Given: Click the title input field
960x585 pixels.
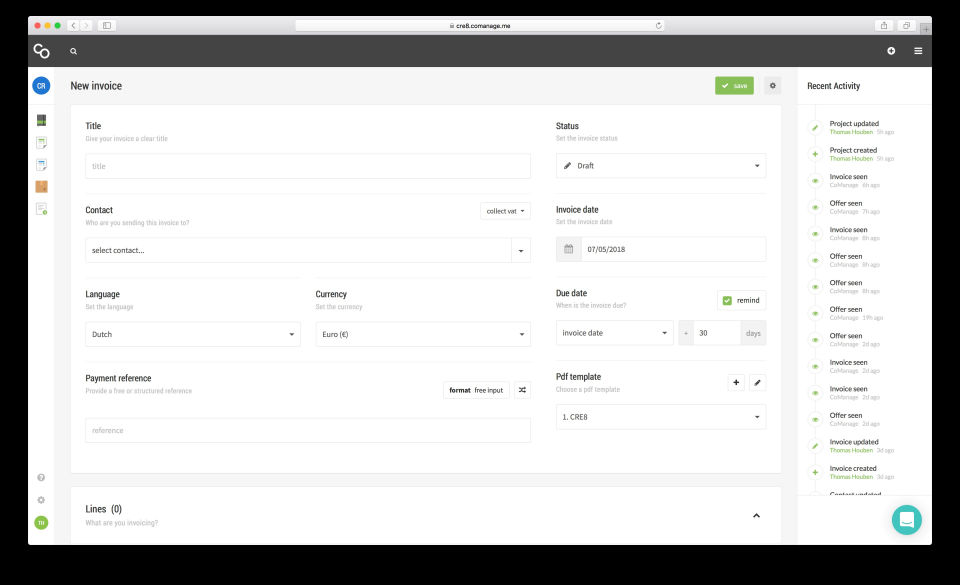Looking at the screenshot, I should click(x=307, y=166).
